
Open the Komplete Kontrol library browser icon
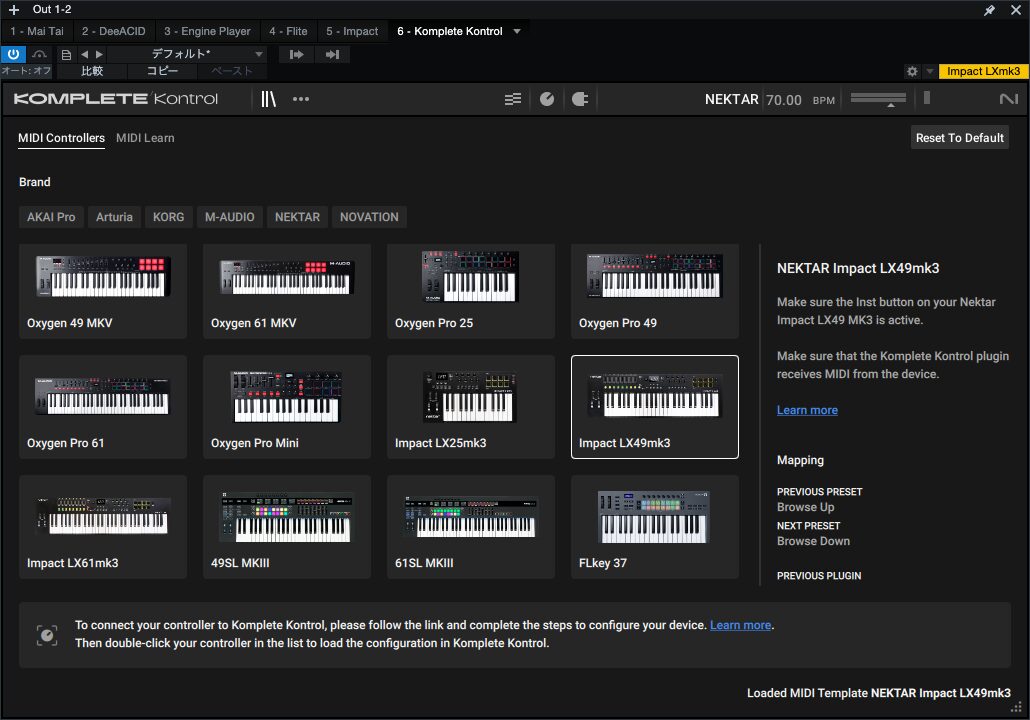(268, 99)
